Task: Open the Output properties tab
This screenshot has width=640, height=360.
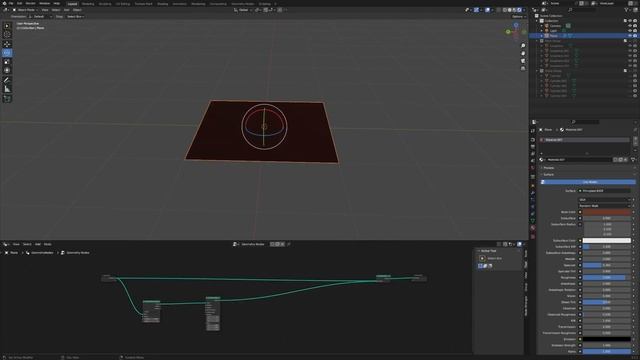Action: tap(533, 147)
